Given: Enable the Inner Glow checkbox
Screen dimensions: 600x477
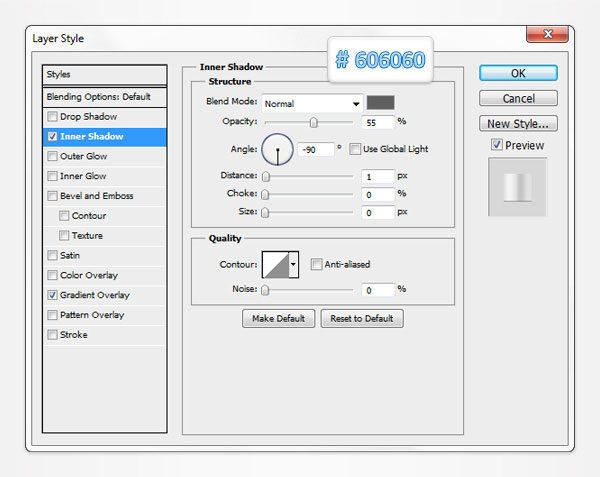Looking at the screenshot, I should pyautogui.click(x=52, y=176).
